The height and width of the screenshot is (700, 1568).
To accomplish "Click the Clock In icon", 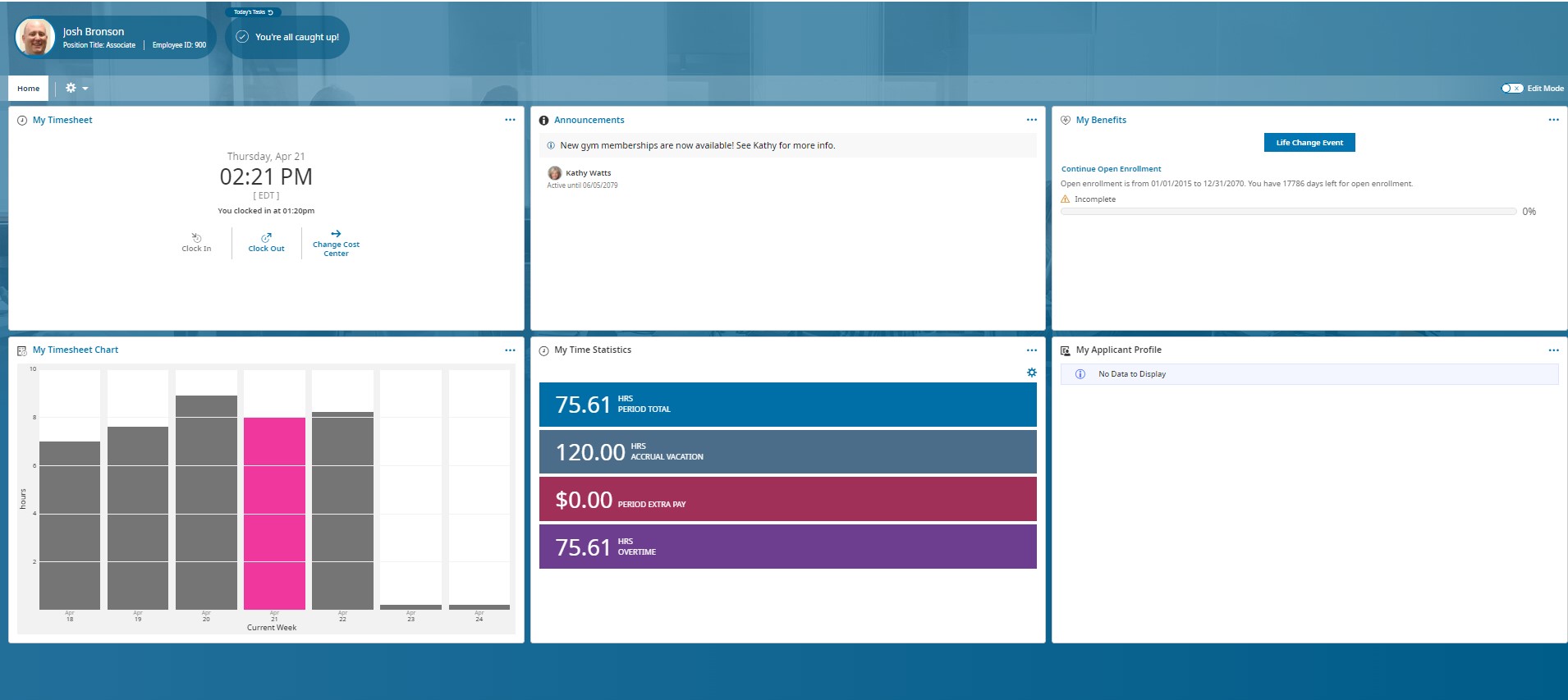I will click(x=196, y=237).
